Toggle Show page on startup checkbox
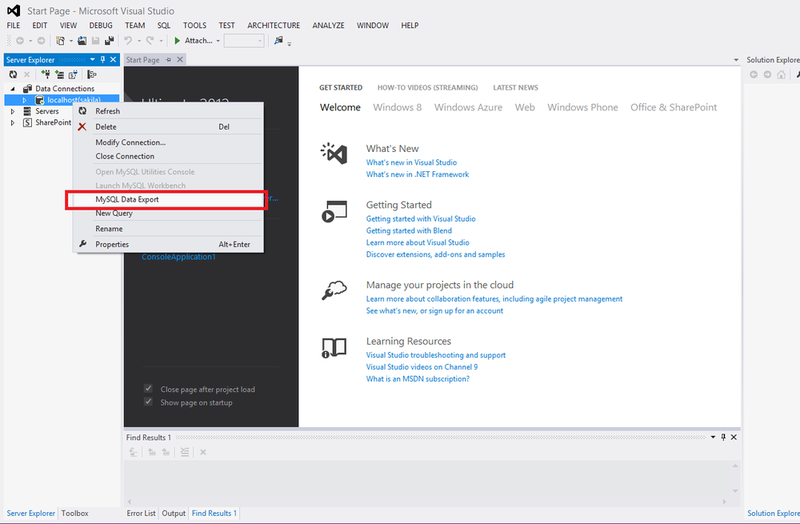The image size is (800, 524). click(x=148, y=402)
